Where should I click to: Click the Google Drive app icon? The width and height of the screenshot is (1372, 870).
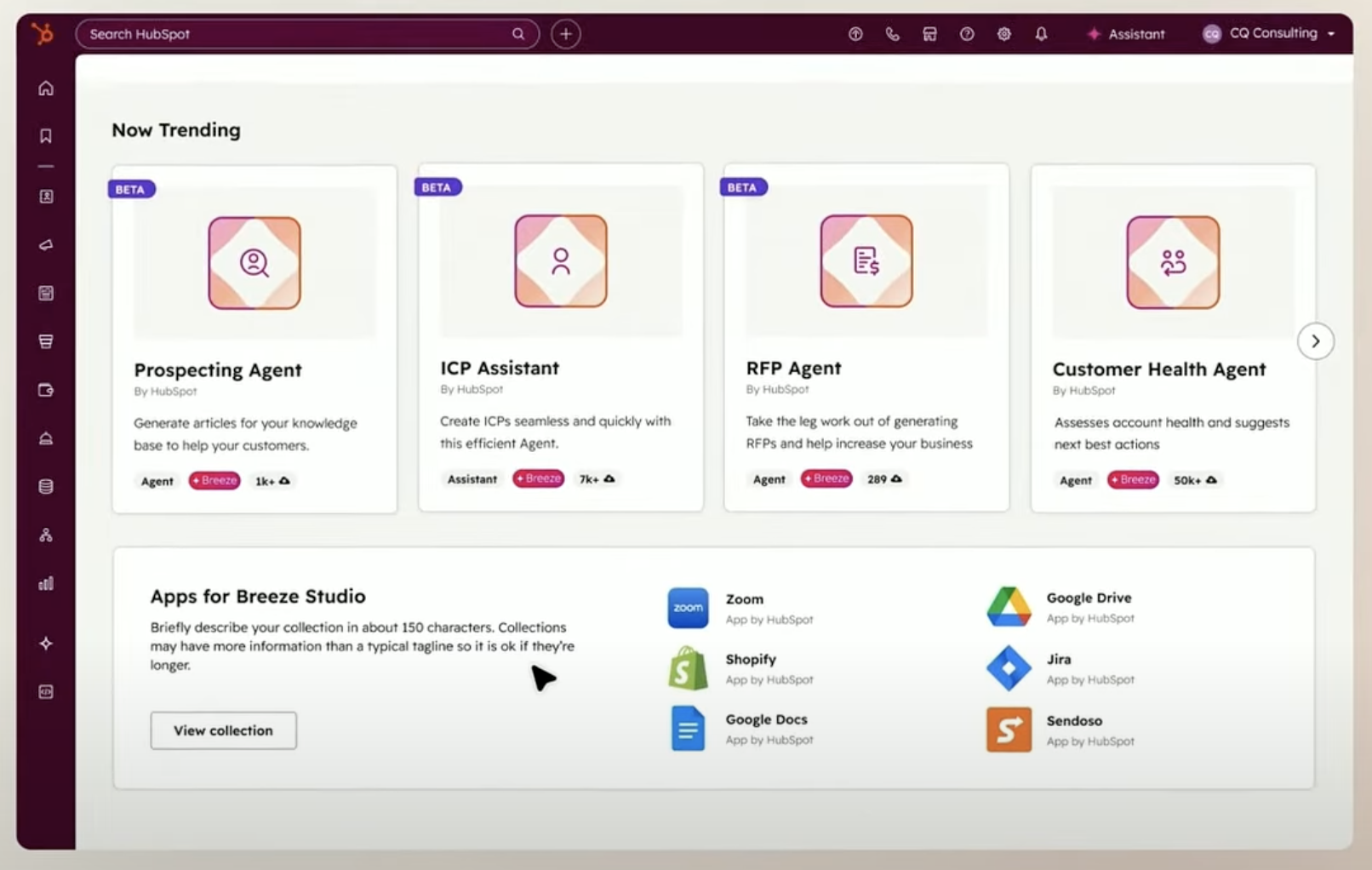[x=1009, y=607]
